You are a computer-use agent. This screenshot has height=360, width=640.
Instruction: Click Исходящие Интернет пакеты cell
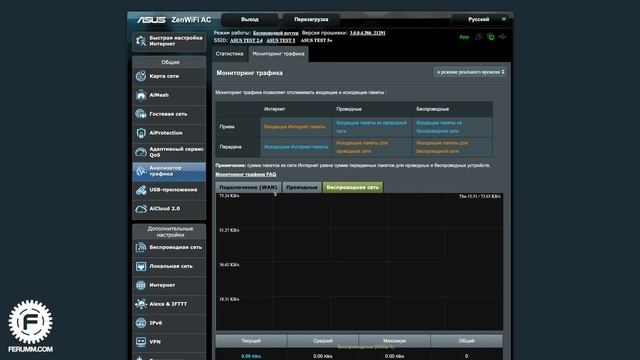(x=296, y=147)
